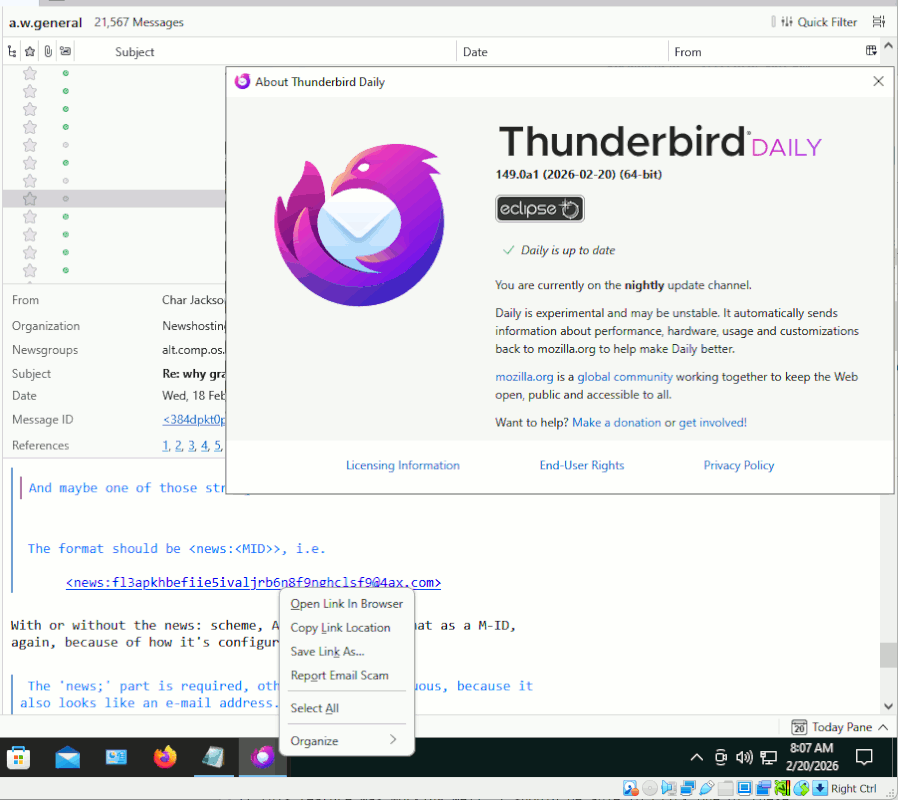The image size is (898, 800).
Task: Open reference number 3
Action: click(x=191, y=446)
